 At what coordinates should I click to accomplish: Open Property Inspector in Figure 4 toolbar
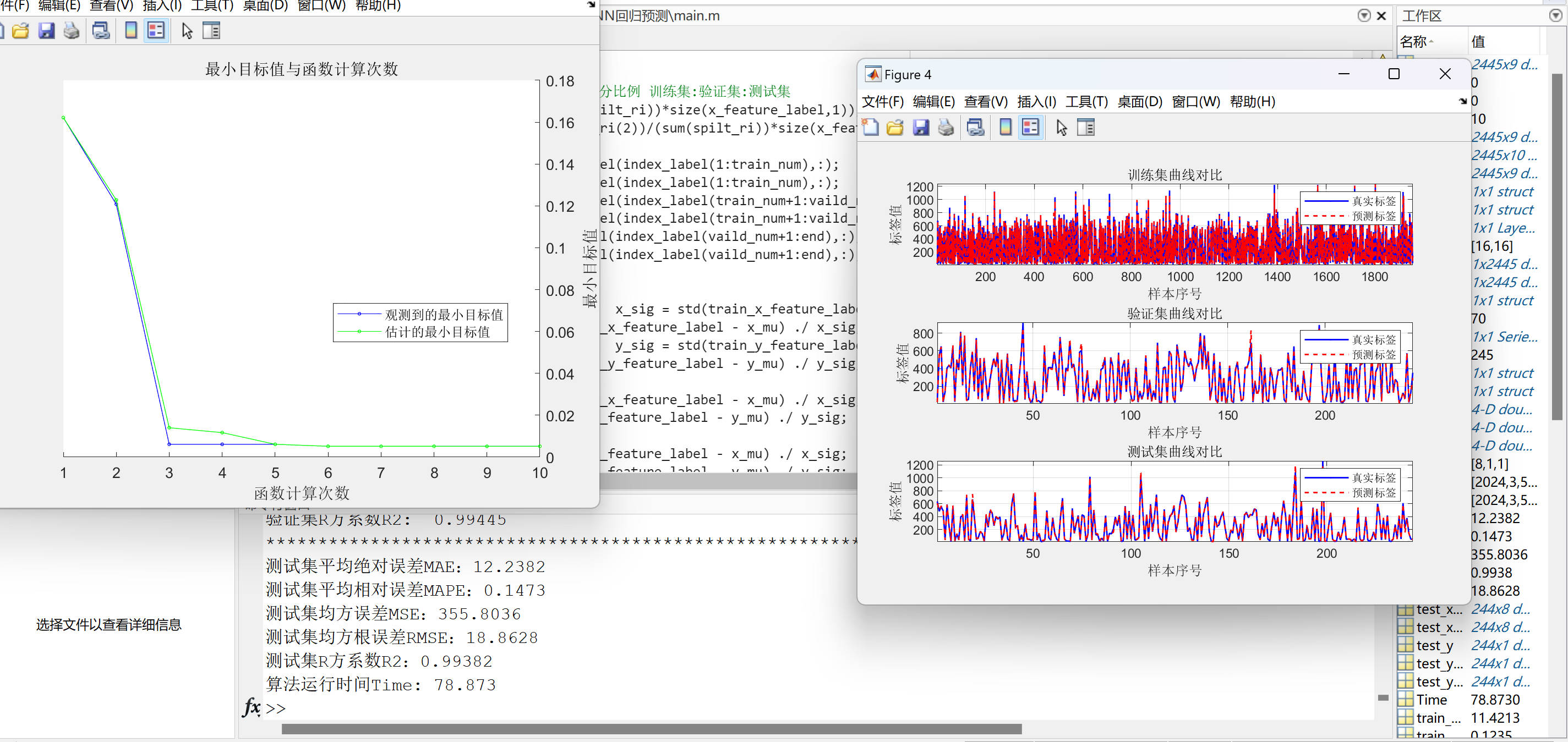click(1086, 127)
